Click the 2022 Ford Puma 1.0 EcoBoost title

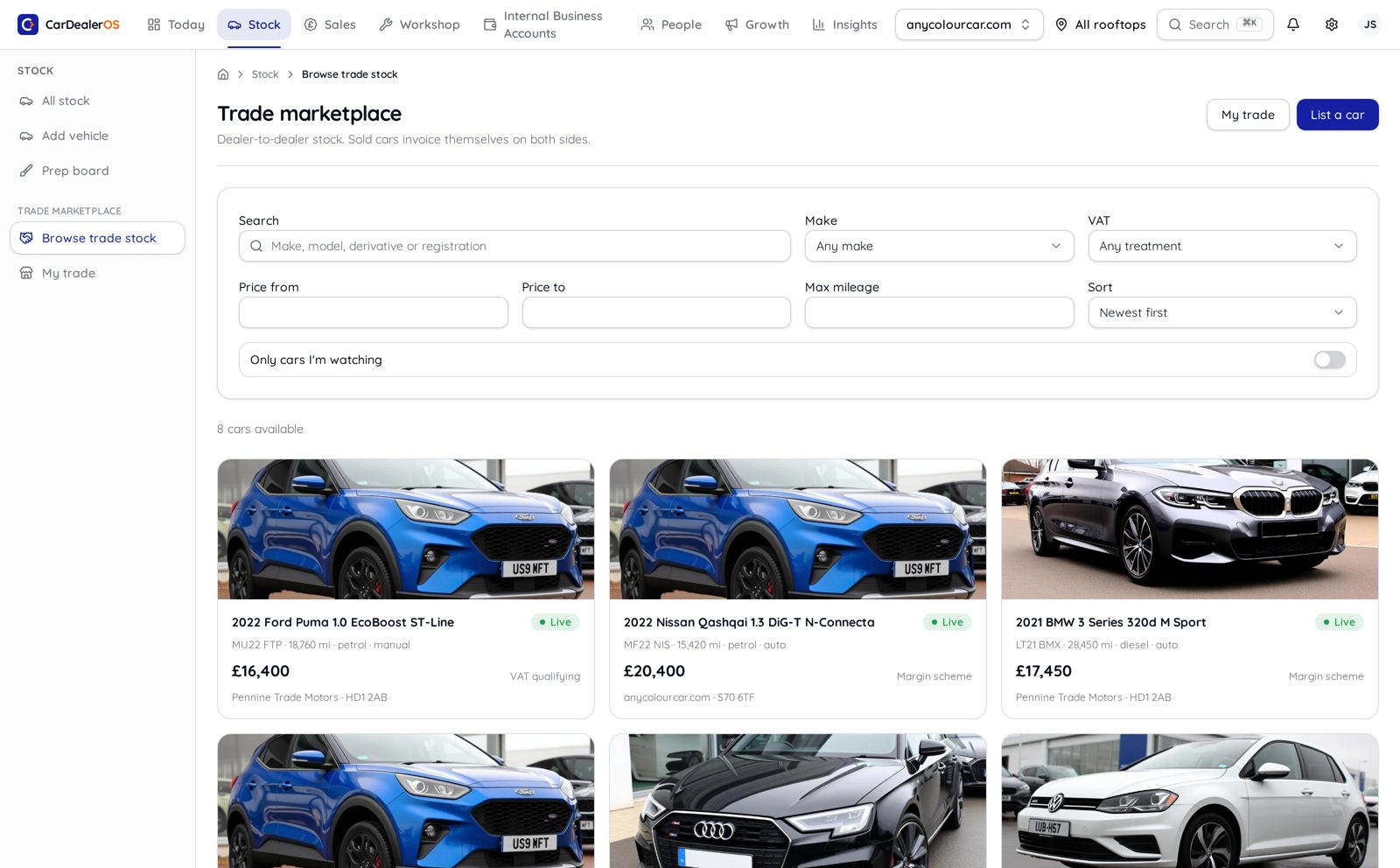[x=343, y=622]
